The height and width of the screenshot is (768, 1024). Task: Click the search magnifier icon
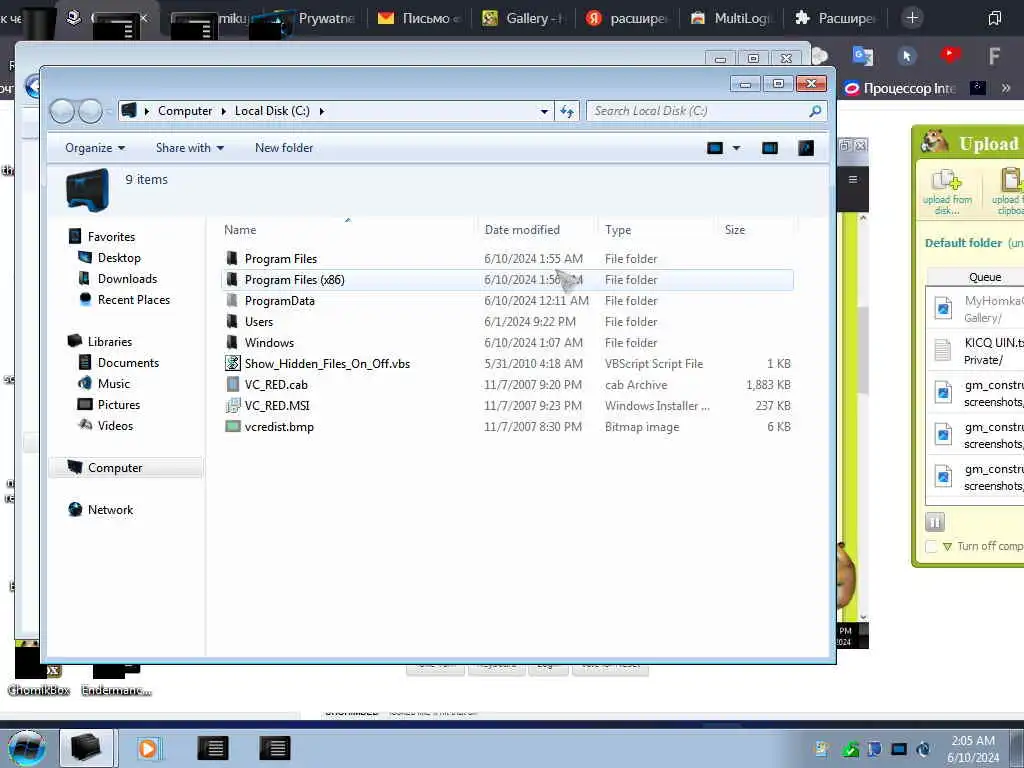click(815, 111)
